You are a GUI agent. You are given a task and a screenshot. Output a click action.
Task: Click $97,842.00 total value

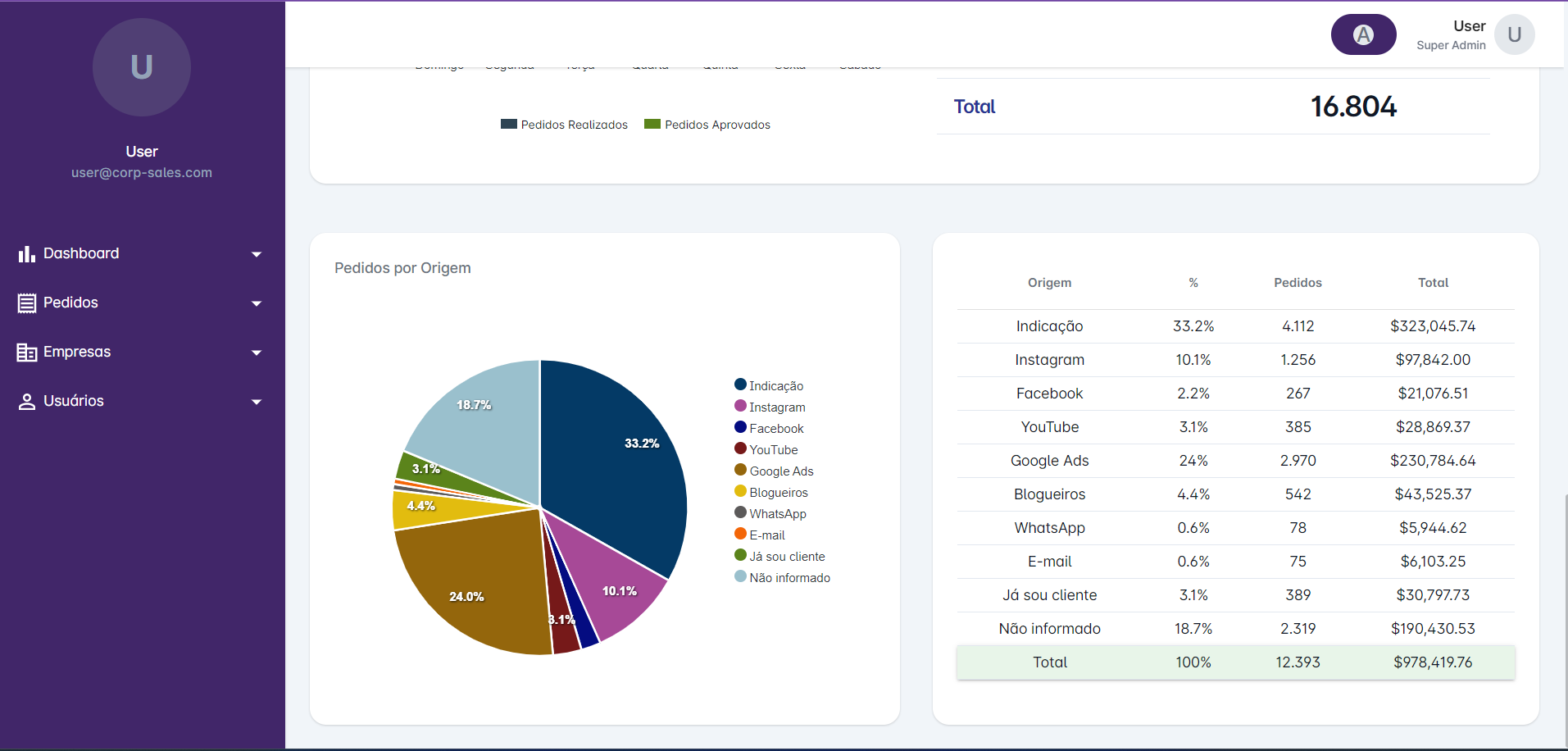(x=1433, y=360)
